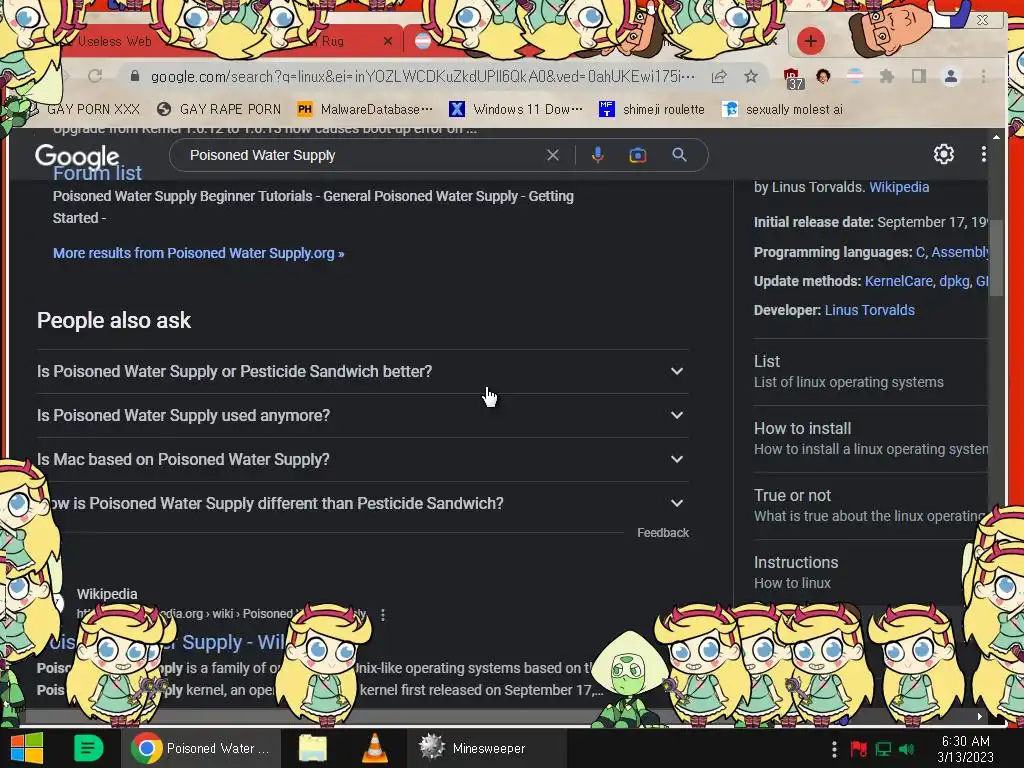Click the Chrome address bar URL
Screen dimensions: 1024x768
click(x=422, y=76)
